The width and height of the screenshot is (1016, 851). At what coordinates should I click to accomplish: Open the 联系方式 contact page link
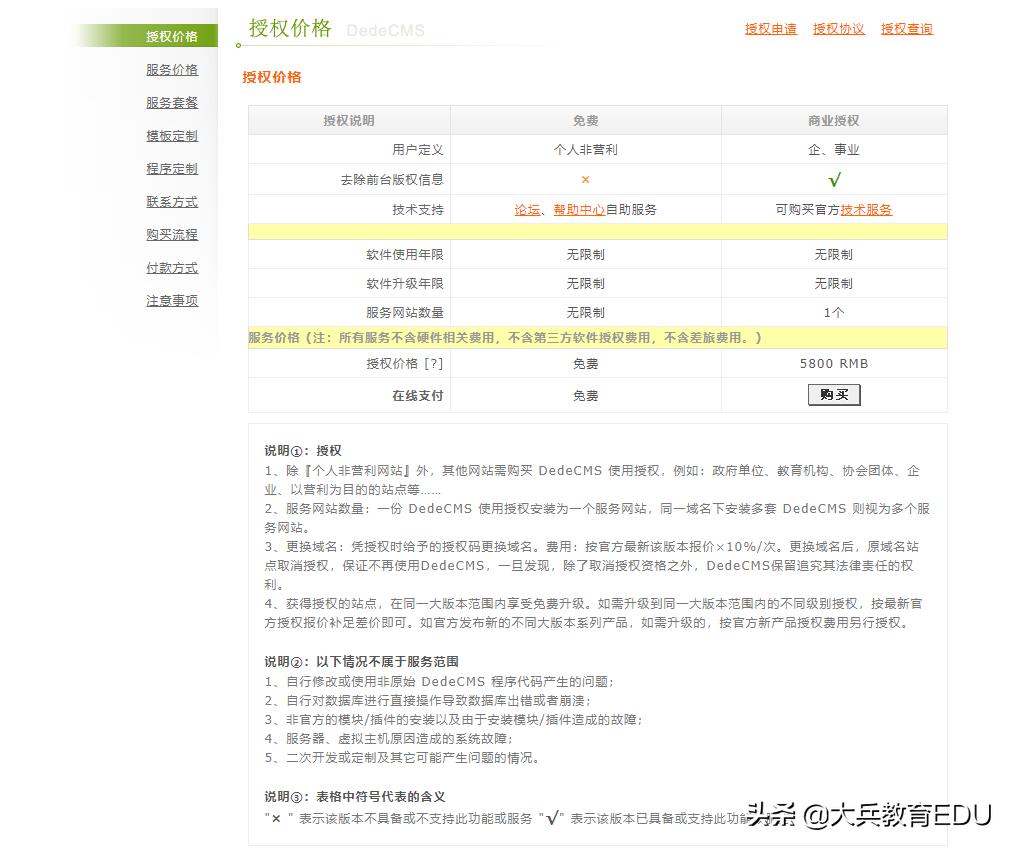click(171, 201)
